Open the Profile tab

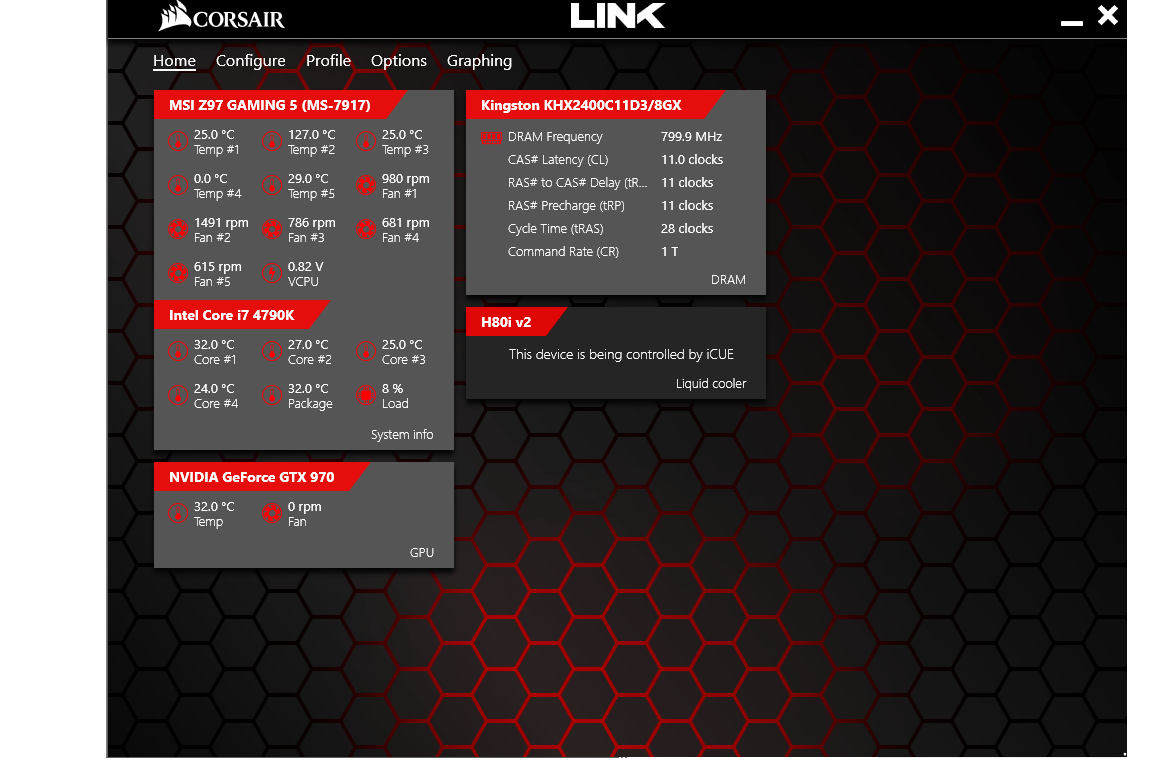pos(328,61)
